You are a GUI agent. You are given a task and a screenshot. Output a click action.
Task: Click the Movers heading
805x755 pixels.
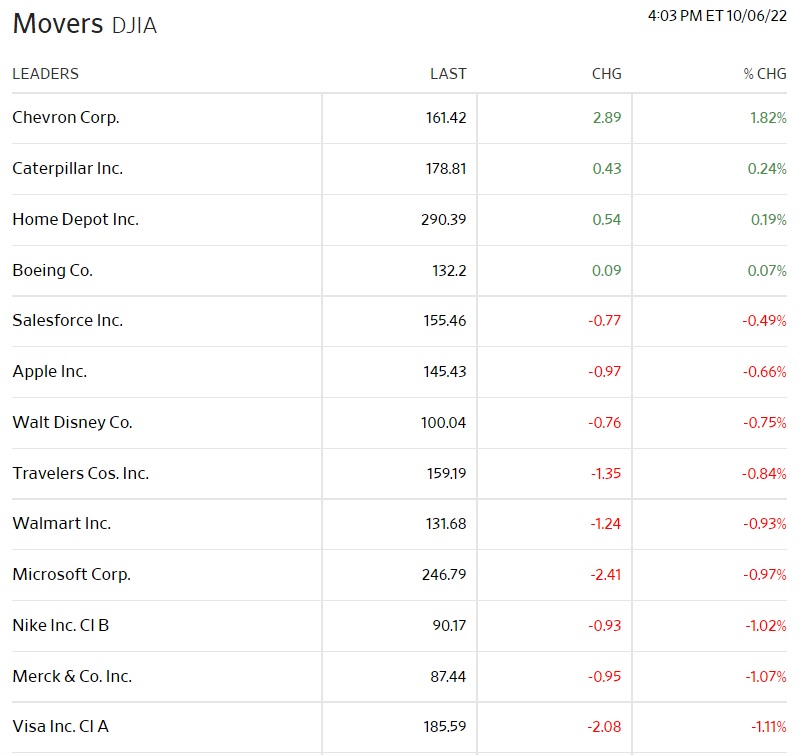pyautogui.click(x=58, y=24)
